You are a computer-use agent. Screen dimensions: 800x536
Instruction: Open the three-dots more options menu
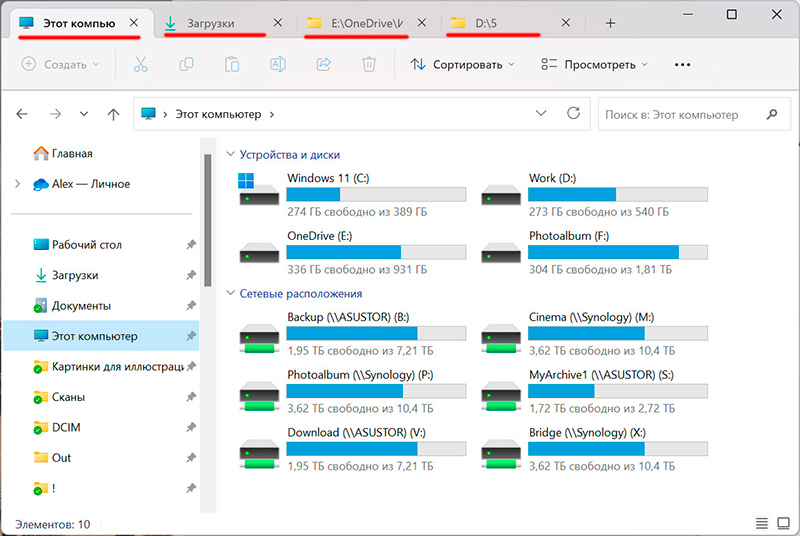pyautogui.click(x=683, y=64)
